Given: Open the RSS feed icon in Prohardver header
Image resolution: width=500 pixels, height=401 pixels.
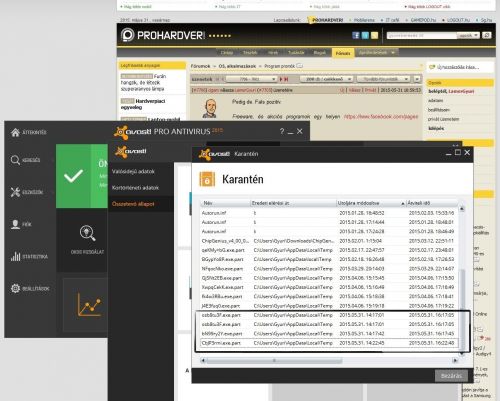Looking at the screenshot, I should point(374,35).
